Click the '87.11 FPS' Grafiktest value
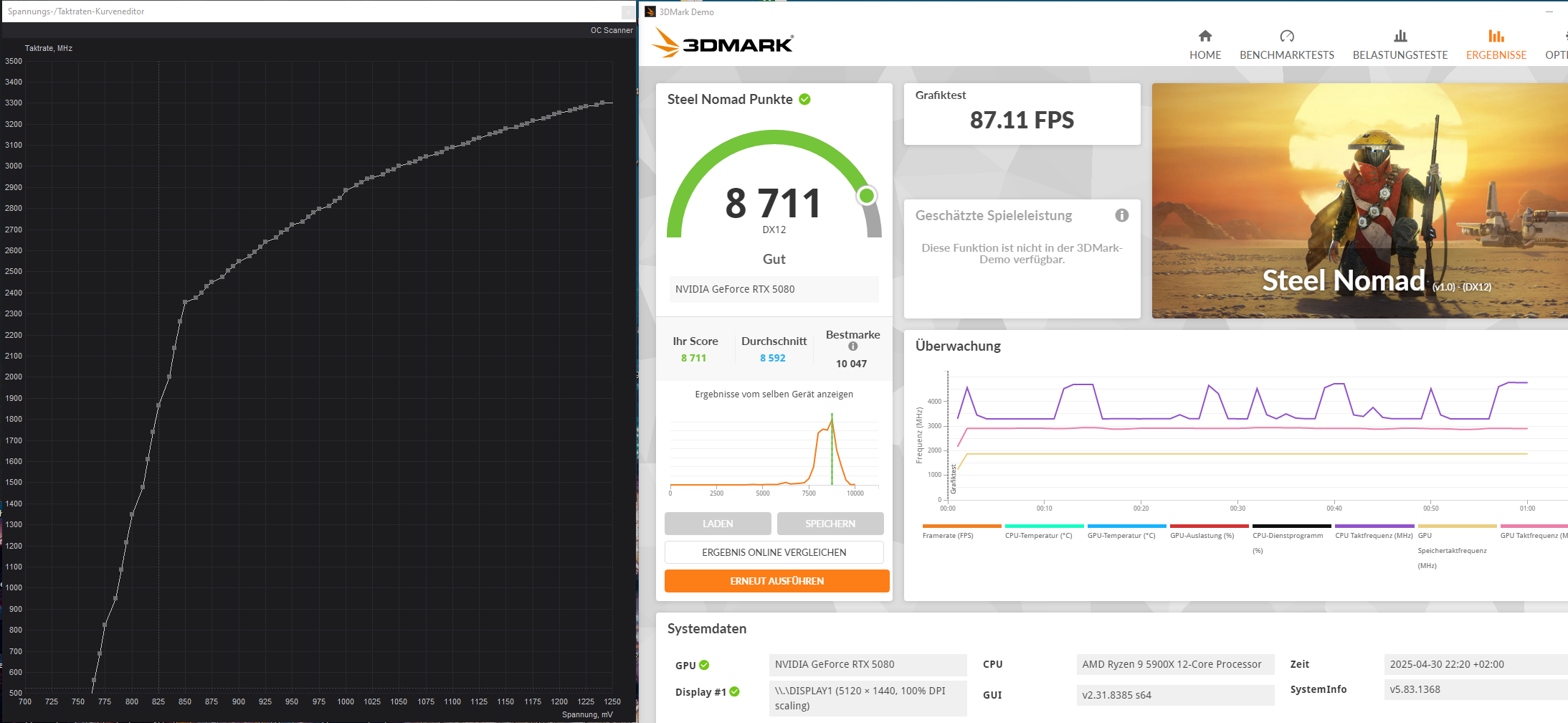 tap(1022, 120)
